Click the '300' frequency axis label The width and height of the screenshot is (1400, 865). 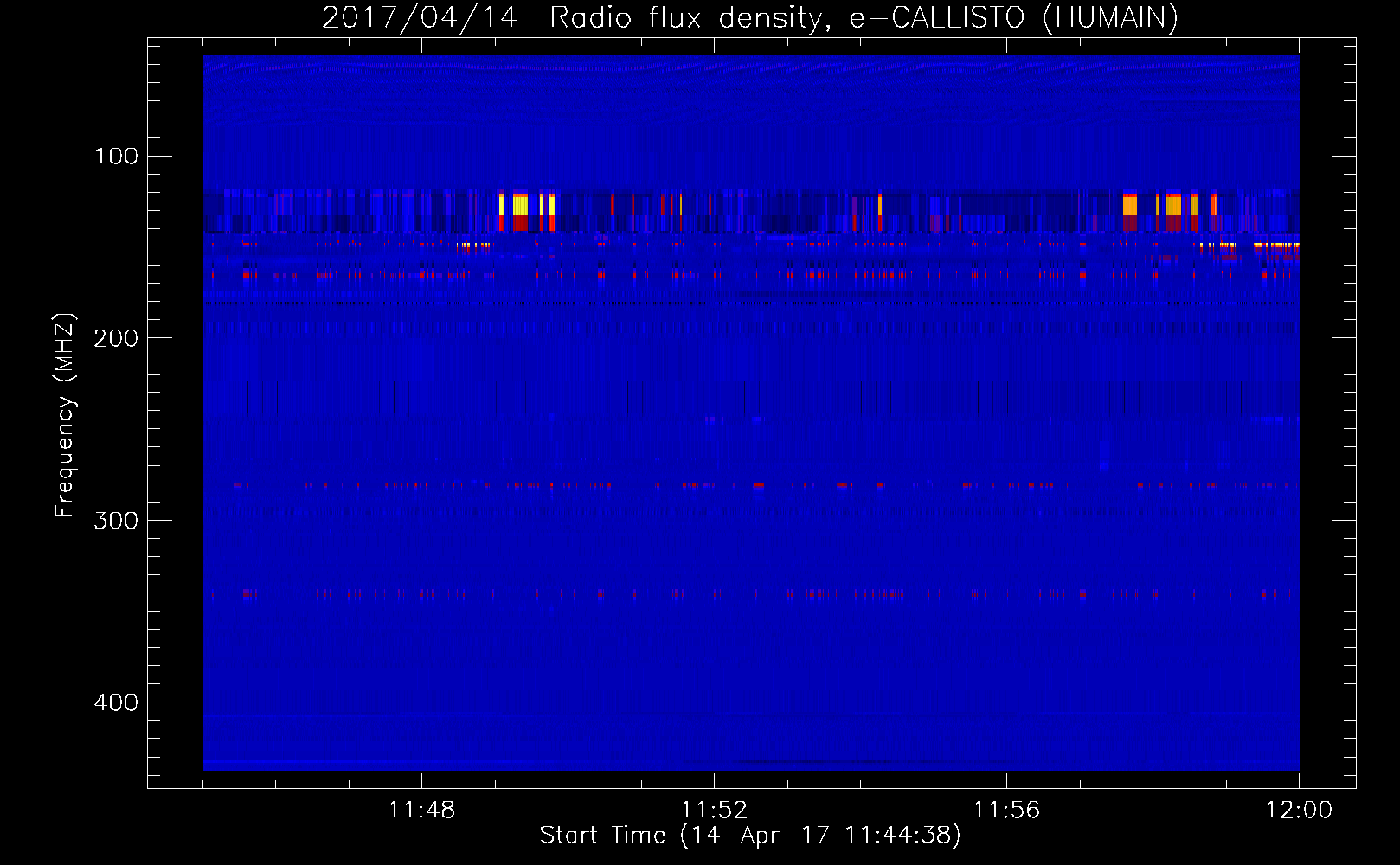(116, 521)
